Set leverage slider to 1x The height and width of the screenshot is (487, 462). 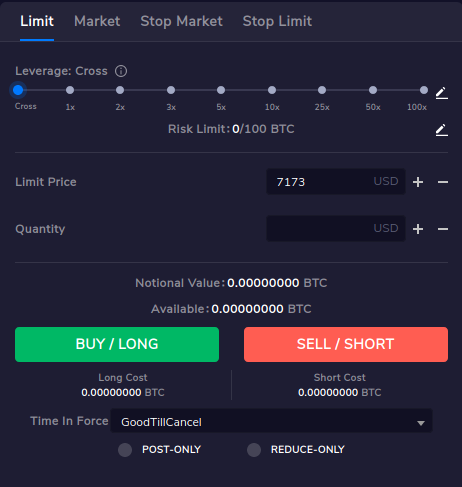70,90
